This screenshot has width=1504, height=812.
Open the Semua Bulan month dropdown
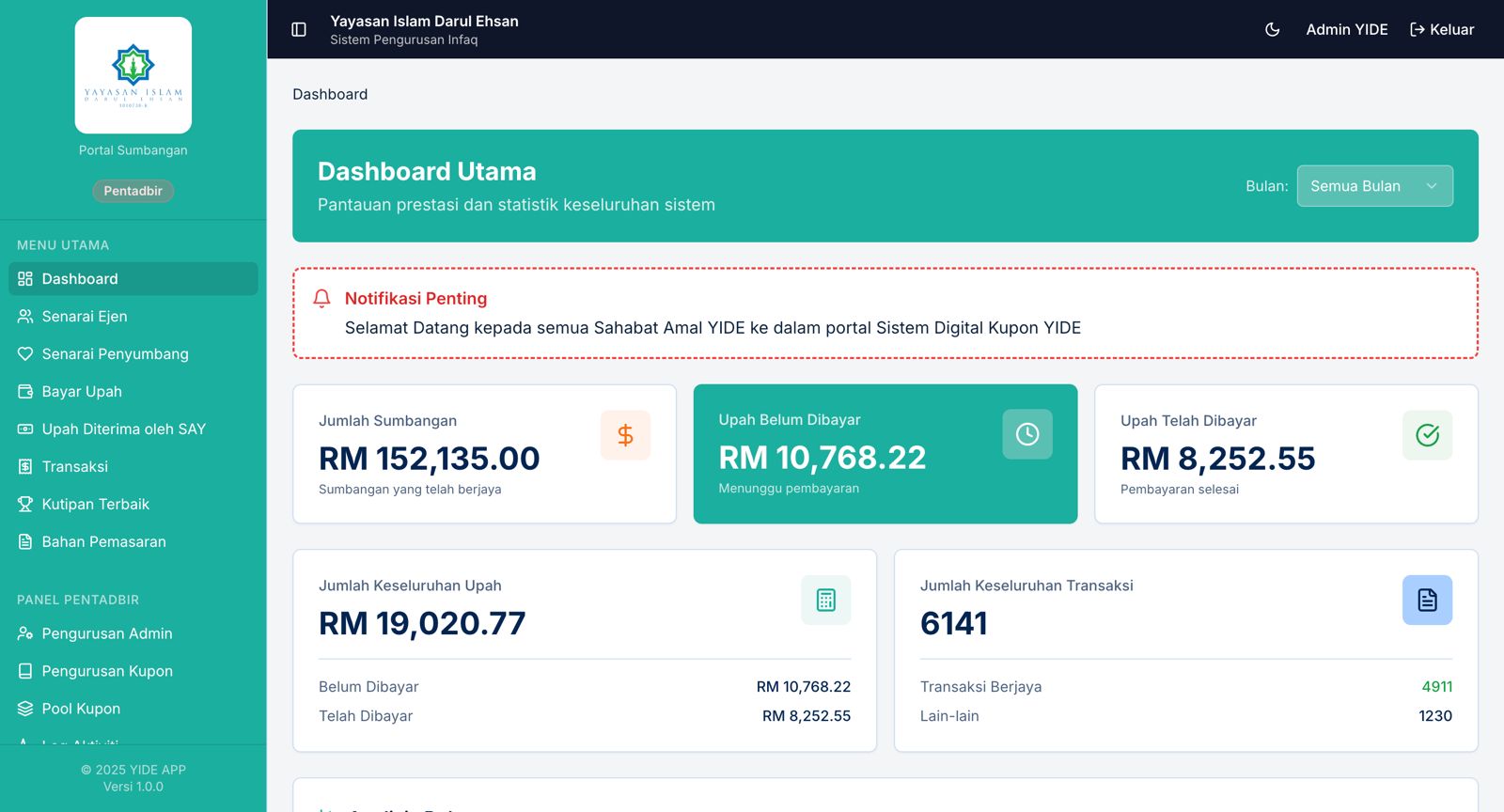1375,186
